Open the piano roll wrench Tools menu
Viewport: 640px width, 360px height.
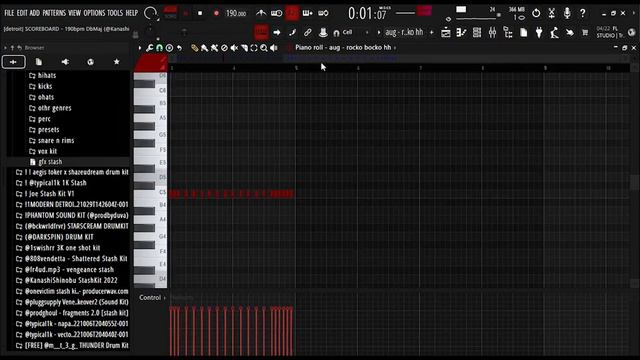click(149, 48)
